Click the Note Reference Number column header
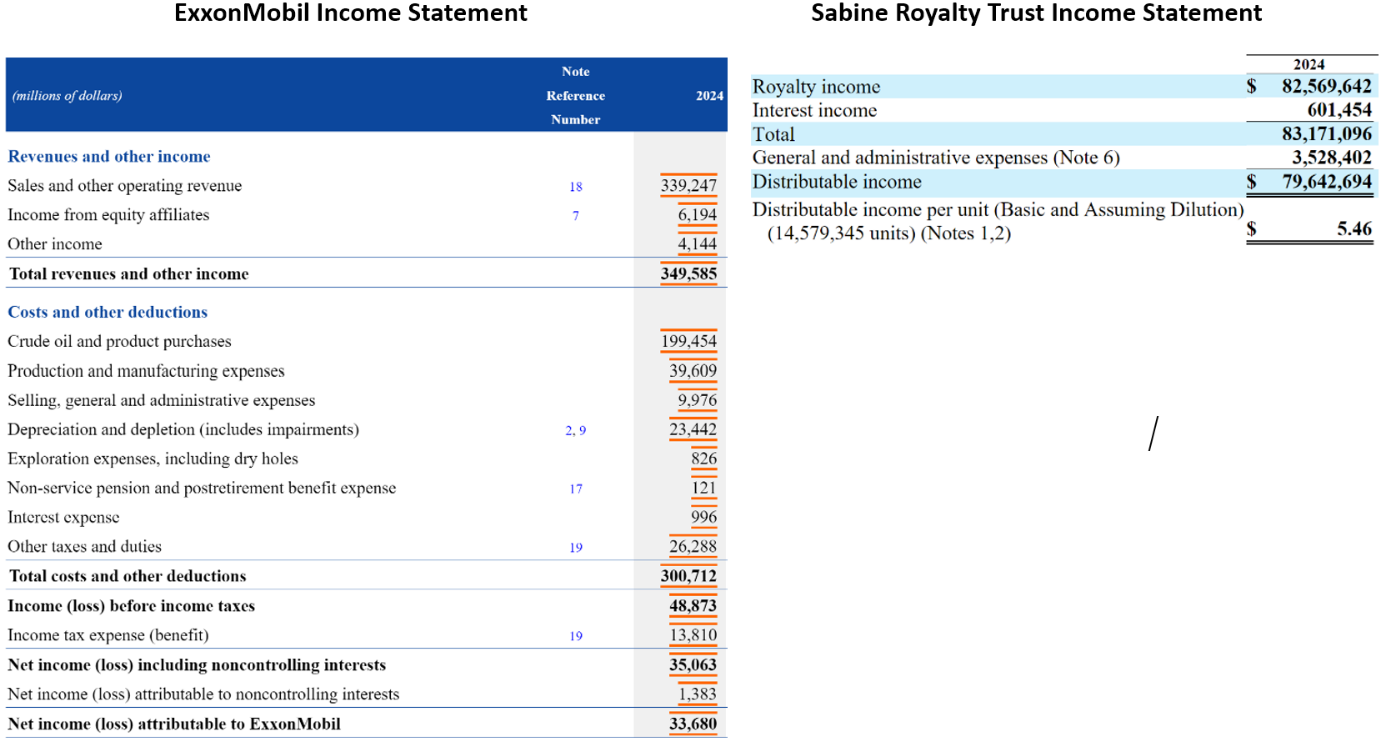 [575, 96]
